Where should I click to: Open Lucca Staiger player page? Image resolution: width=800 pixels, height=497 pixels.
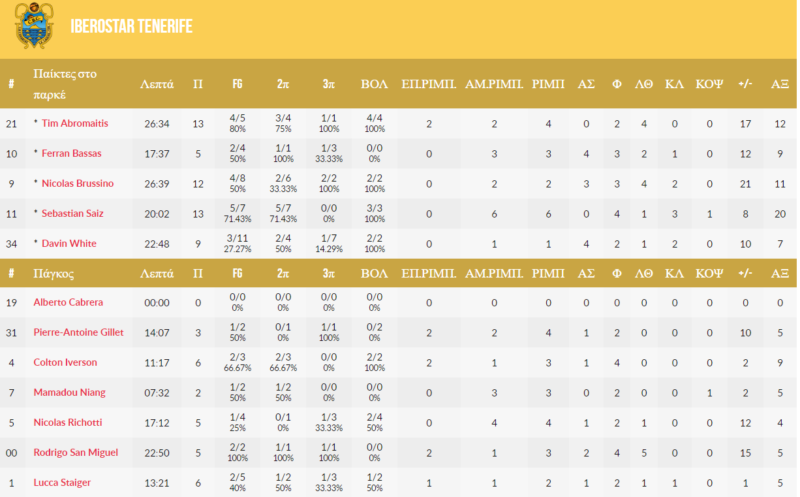(x=62, y=482)
